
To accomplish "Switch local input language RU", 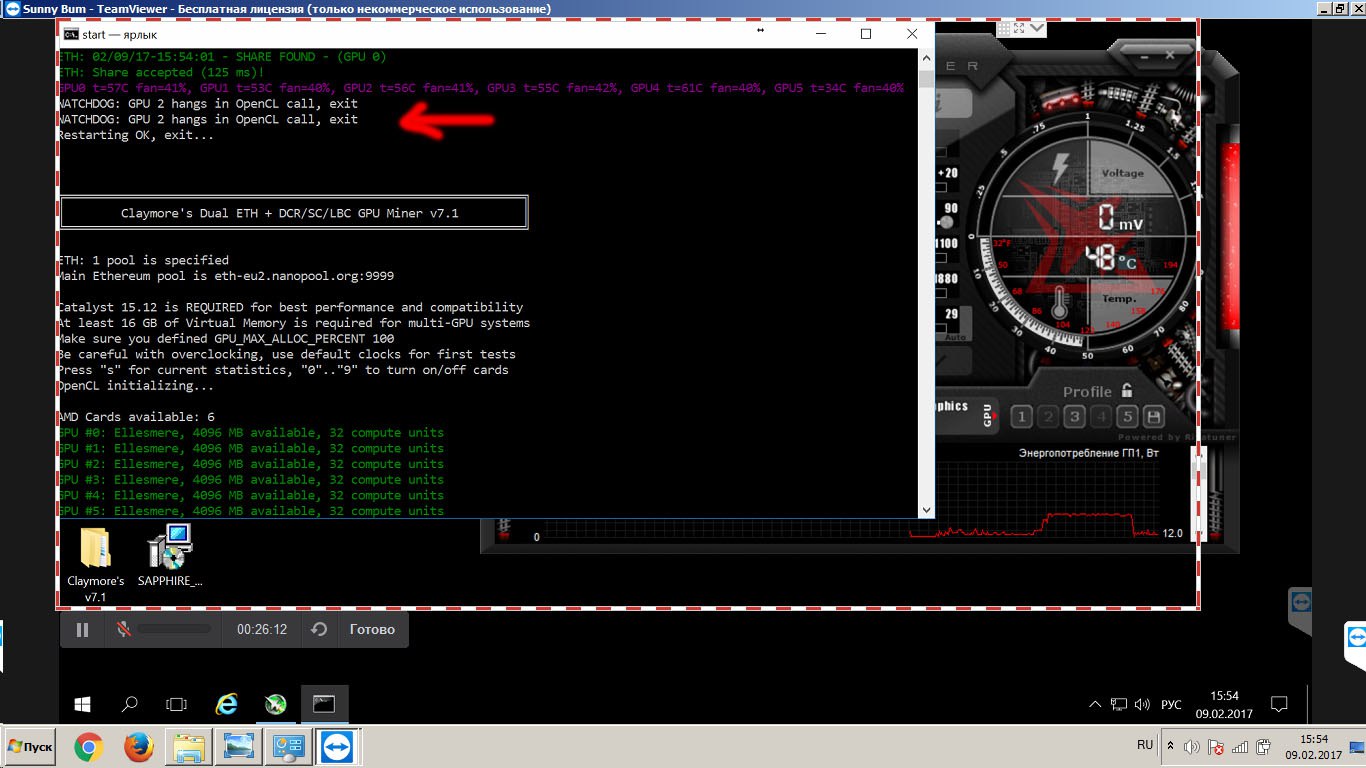I will click(x=1145, y=745).
